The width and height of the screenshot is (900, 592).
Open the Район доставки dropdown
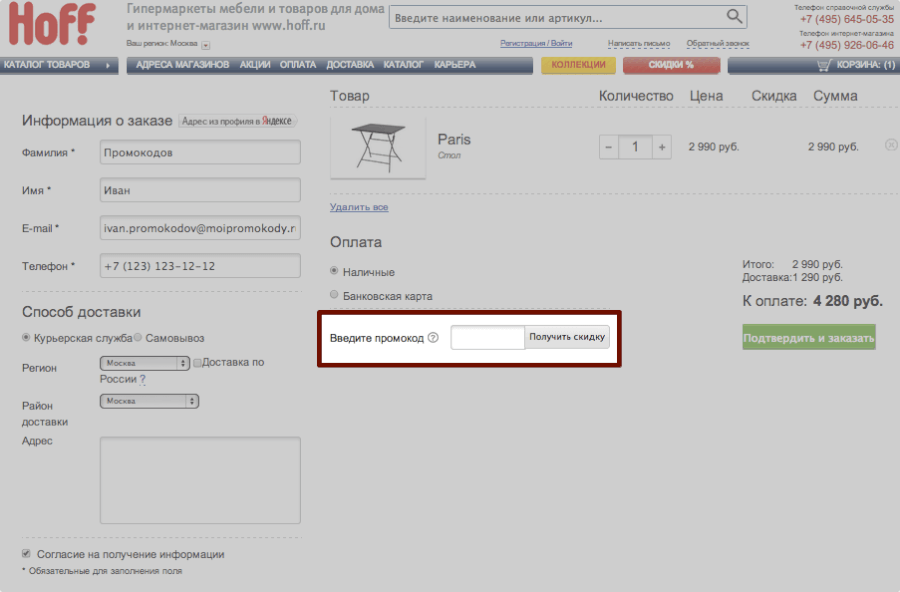click(149, 401)
